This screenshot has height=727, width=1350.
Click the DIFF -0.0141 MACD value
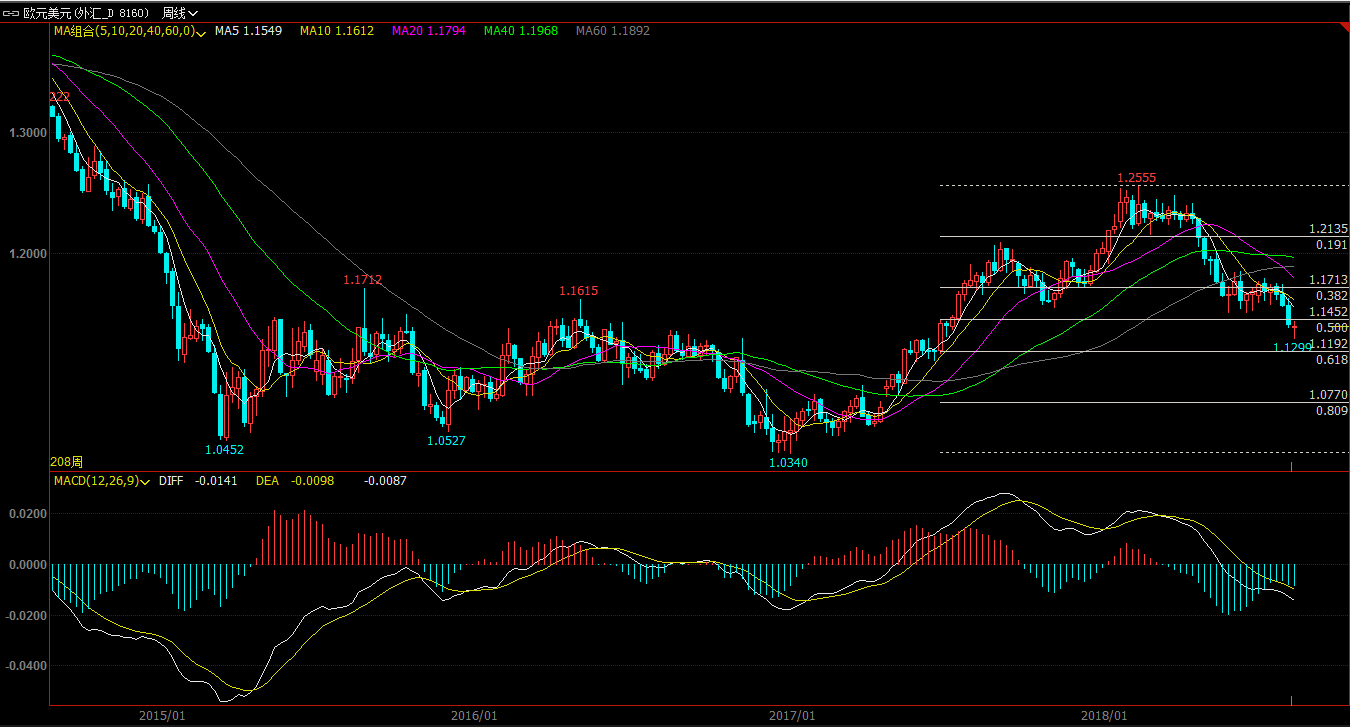(x=198, y=481)
